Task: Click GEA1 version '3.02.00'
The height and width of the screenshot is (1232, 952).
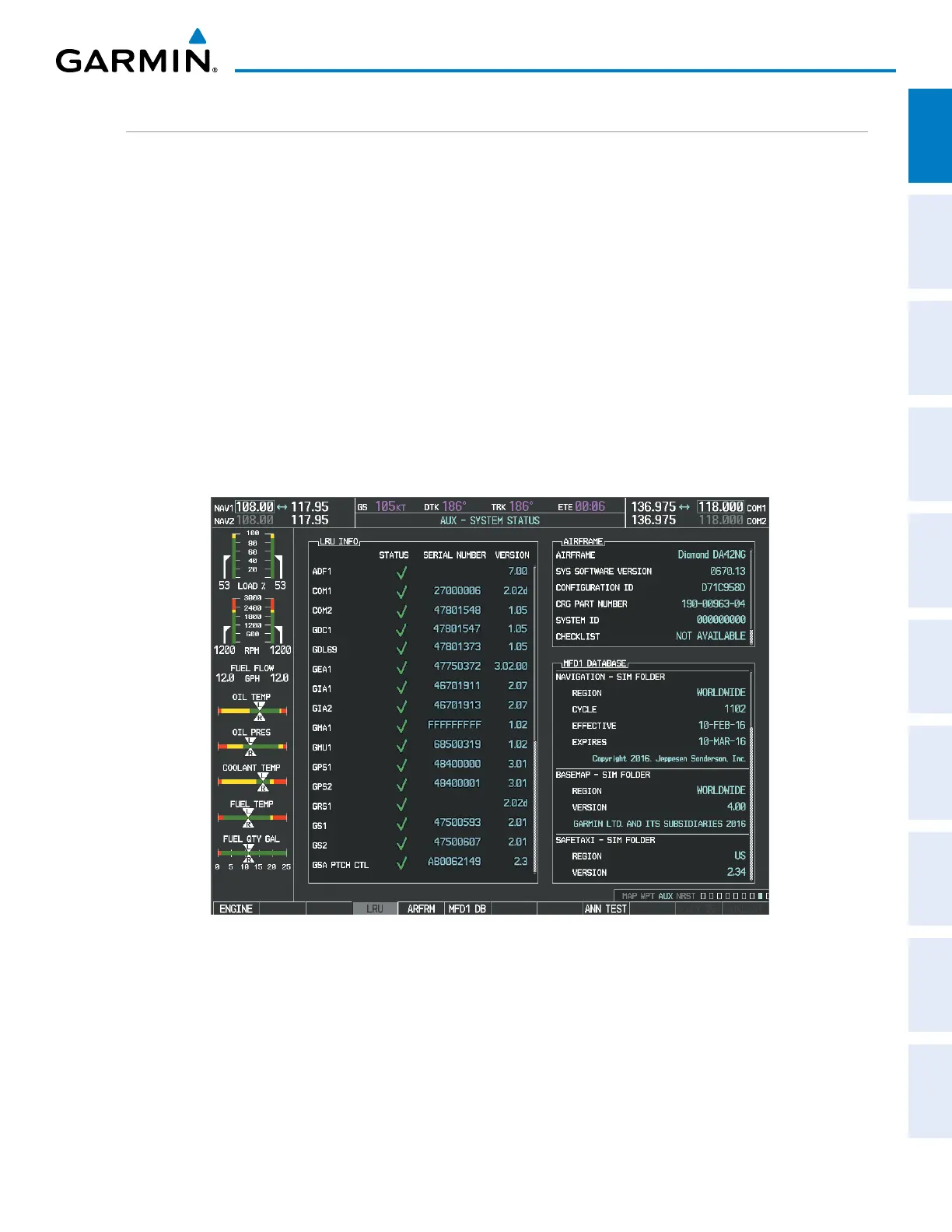Action: 511,667
